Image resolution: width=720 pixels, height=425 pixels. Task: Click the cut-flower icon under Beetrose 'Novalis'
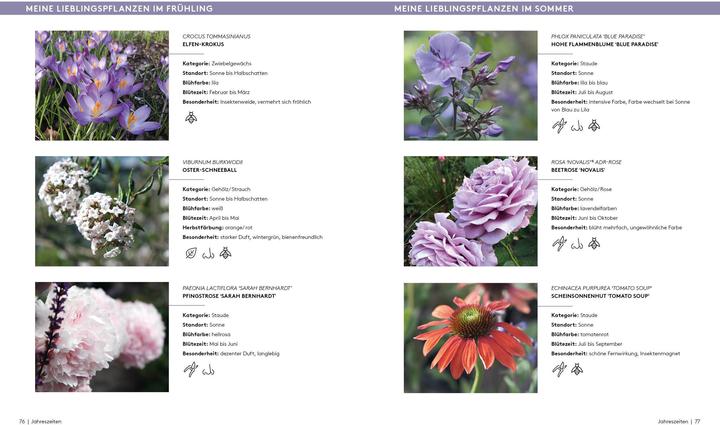click(x=559, y=243)
